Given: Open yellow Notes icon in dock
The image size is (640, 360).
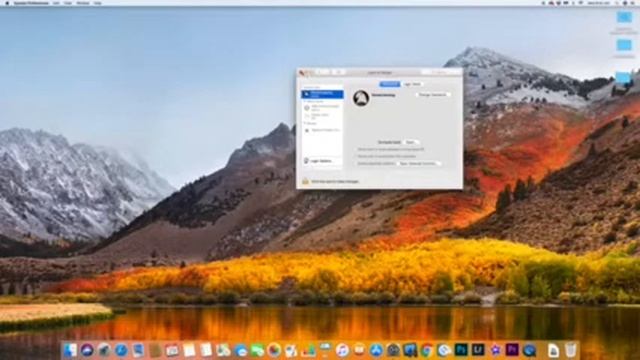Looking at the screenshot, I should point(189,350).
